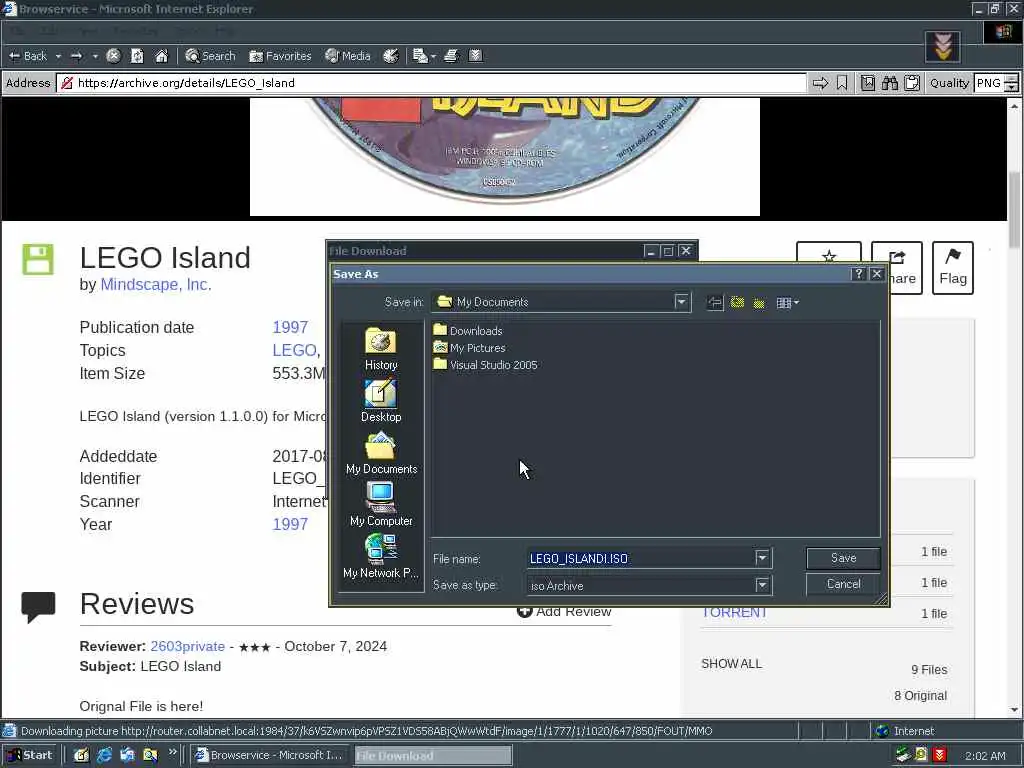Click the Create New Folder icon
Image resolution: width=1024 pixels, height=768 pixels.
click(759, 302)
